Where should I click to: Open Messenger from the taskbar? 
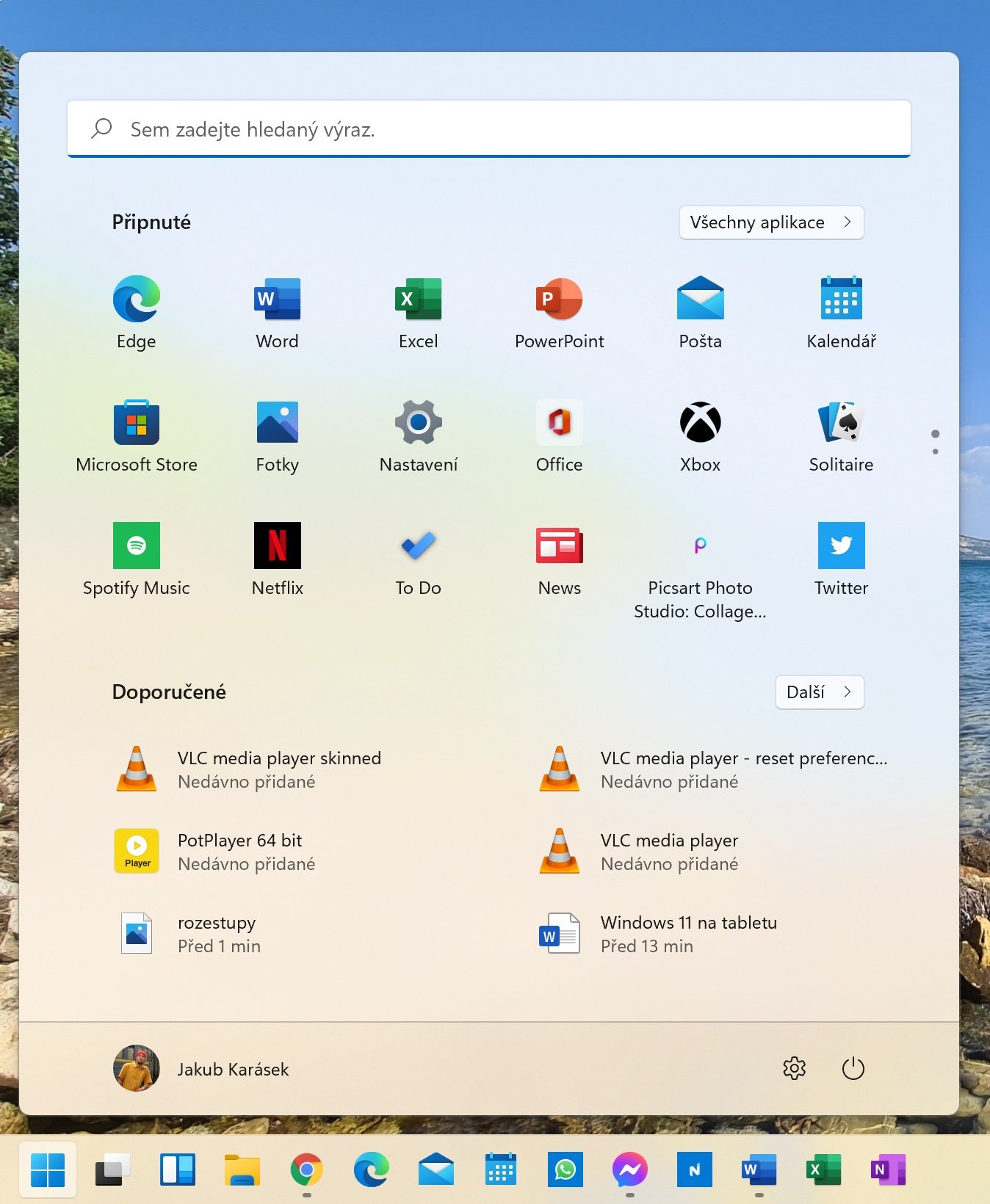[x=630, y=1169]
